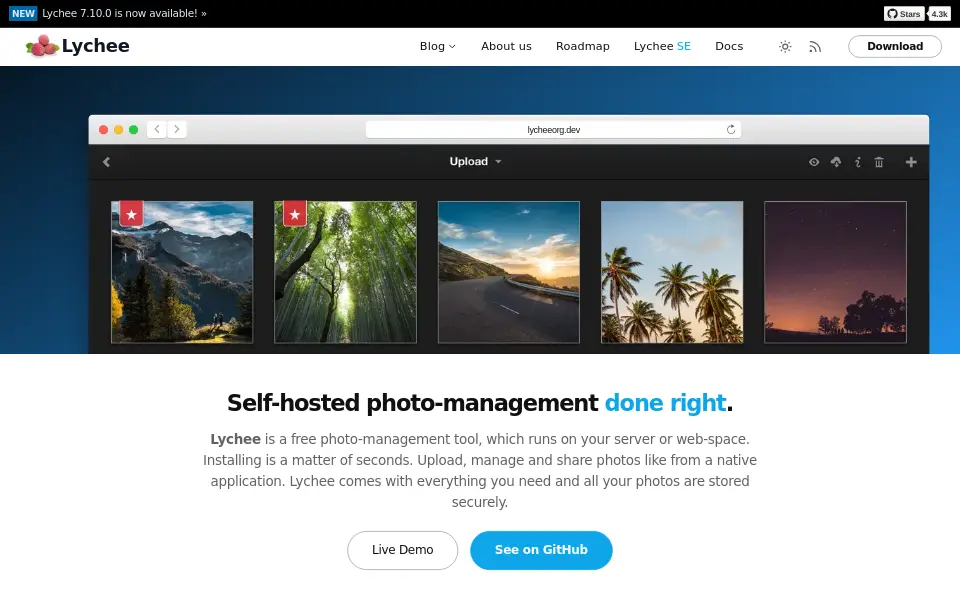Open the mountain landscape thumbnail
Viewport: 960px width, 600px height.
[x=182, y=272]
